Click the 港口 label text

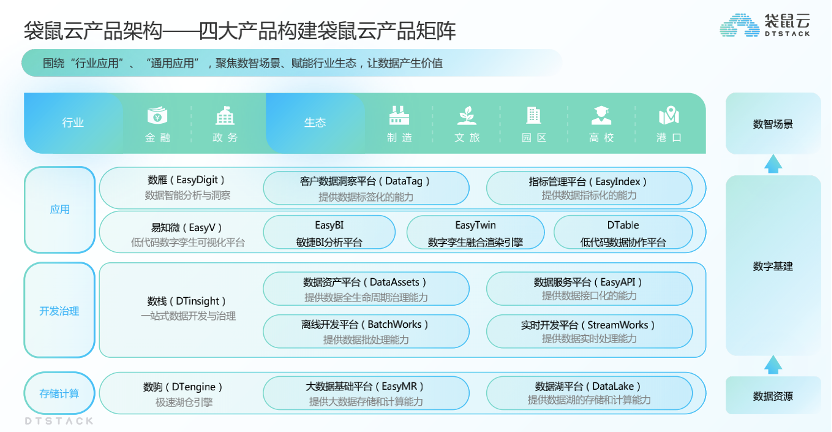point(669,137)
